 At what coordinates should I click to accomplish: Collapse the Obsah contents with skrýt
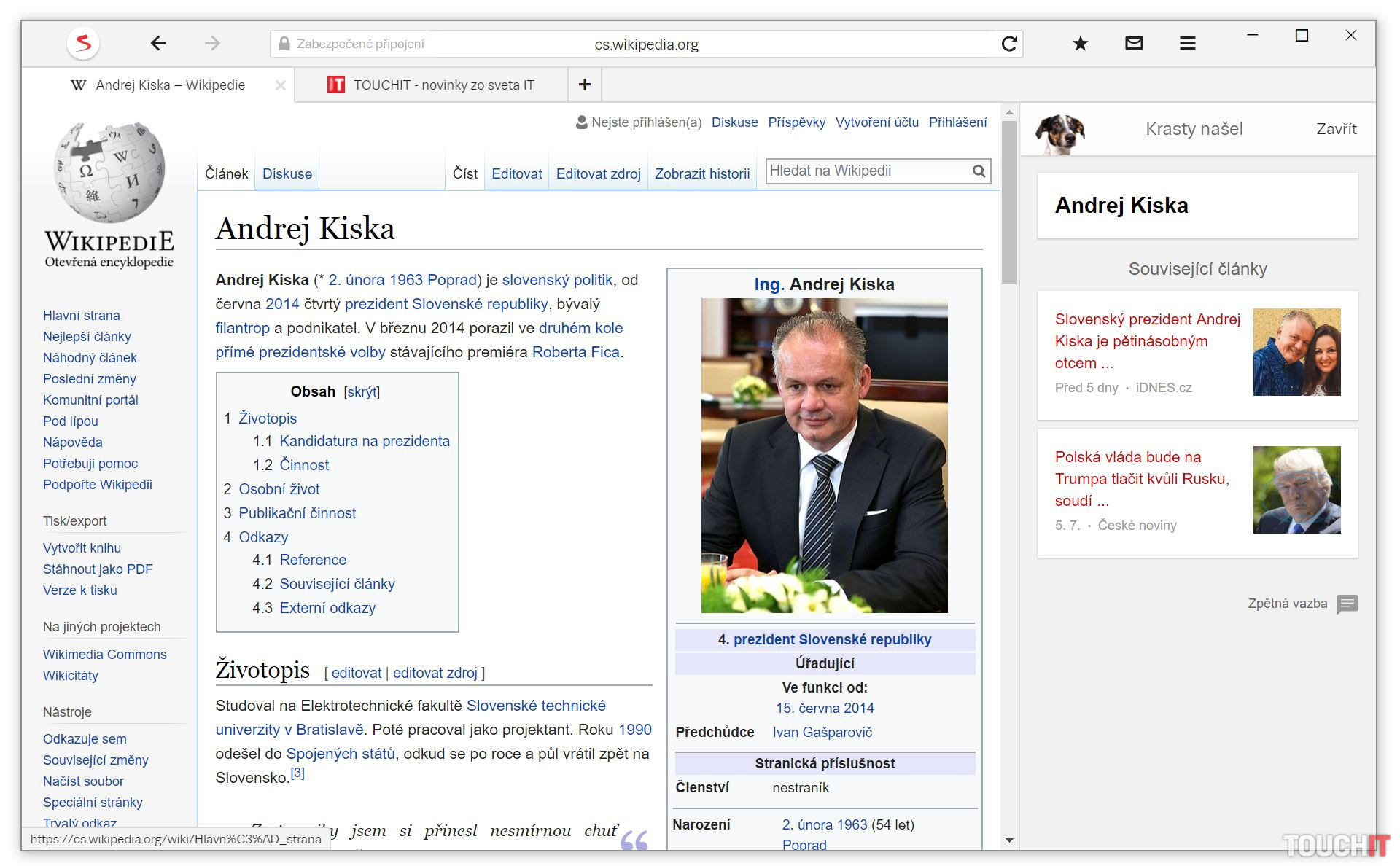[362, 392]
